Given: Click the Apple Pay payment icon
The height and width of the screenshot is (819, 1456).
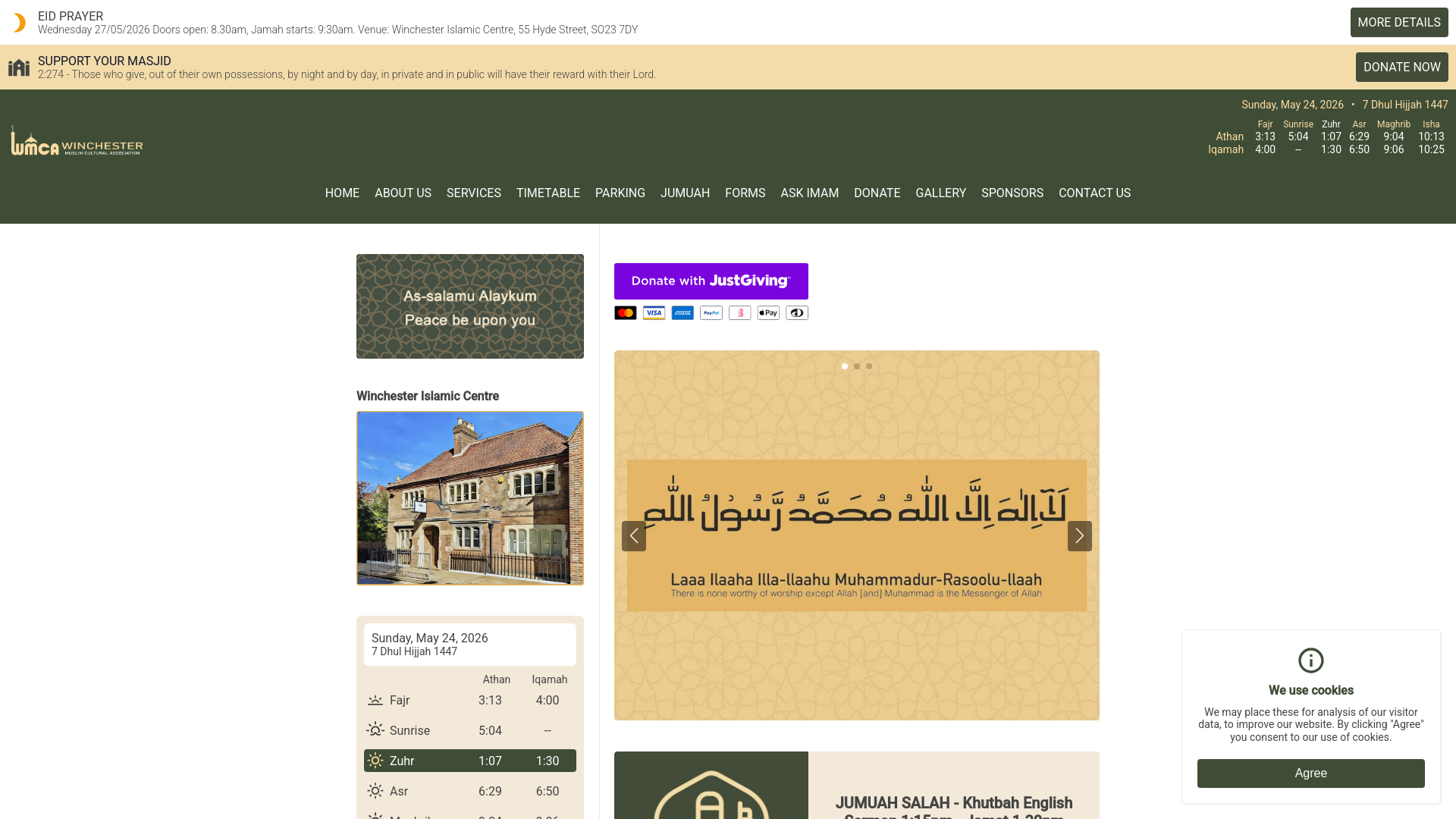Looking at the screenshot, I should click(x=768, y=313).
